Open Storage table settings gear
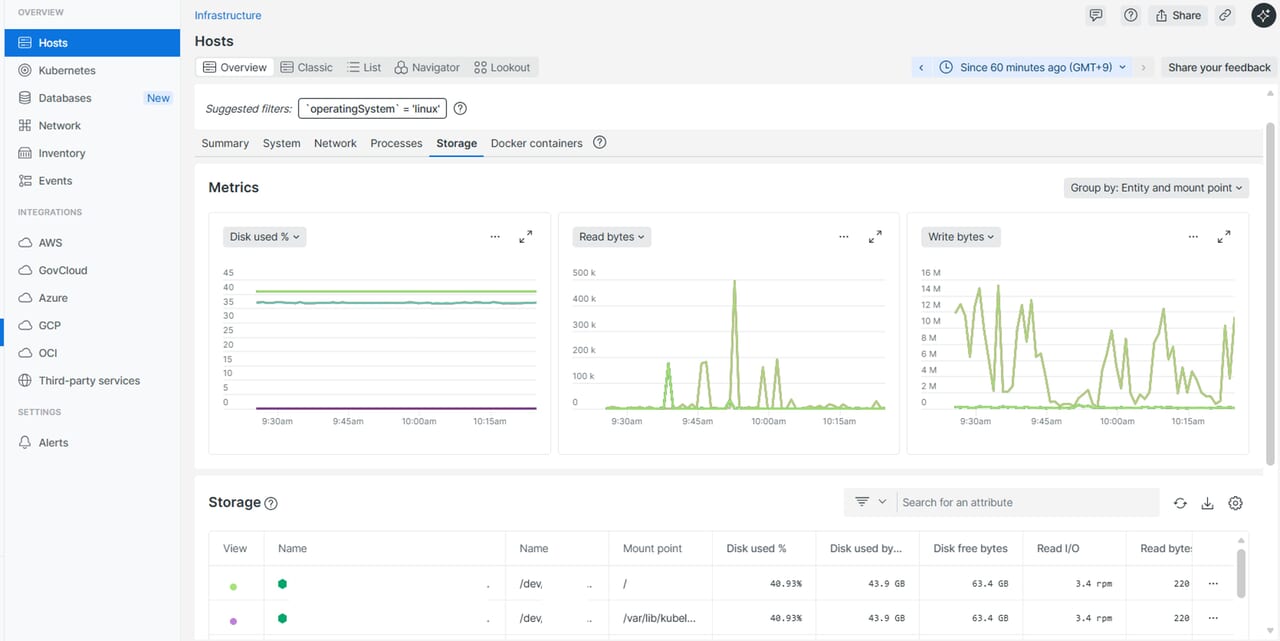This screenshot has height=641, width=1280. [x=1235, y=503]
